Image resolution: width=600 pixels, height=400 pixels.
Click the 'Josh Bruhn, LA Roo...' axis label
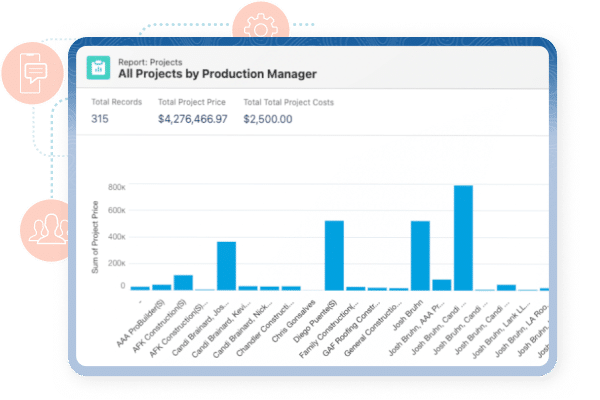tap(522, 329)
